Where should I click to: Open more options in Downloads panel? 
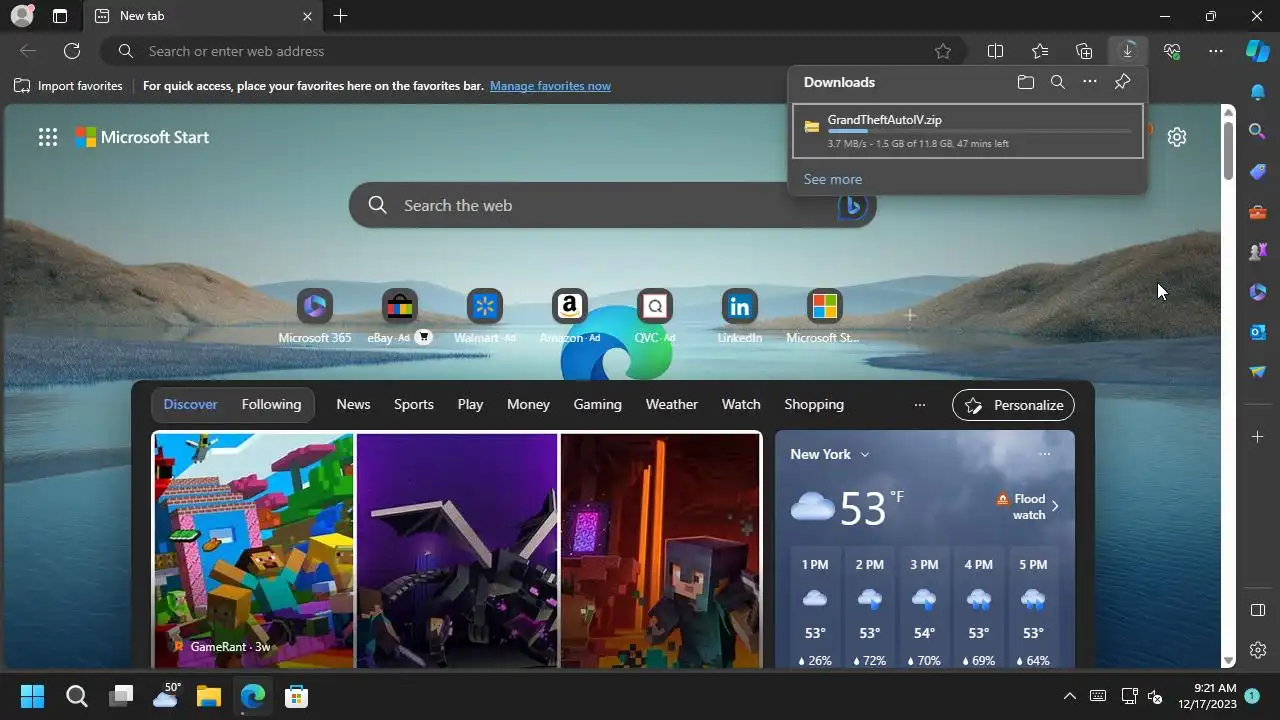[x=1090, y=82]
